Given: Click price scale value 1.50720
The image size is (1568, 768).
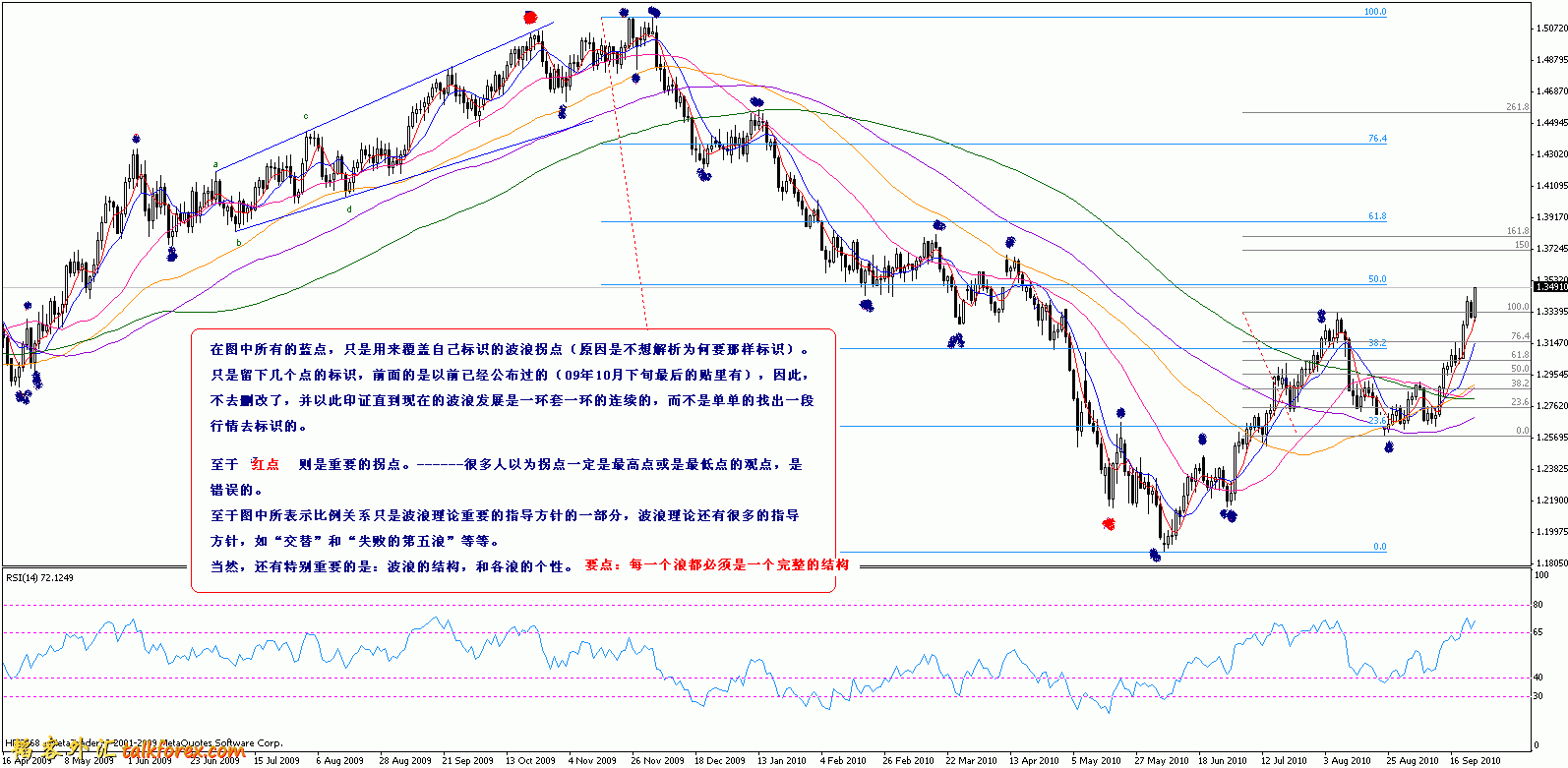Looking at the screenshot, I should (1551, 29).
